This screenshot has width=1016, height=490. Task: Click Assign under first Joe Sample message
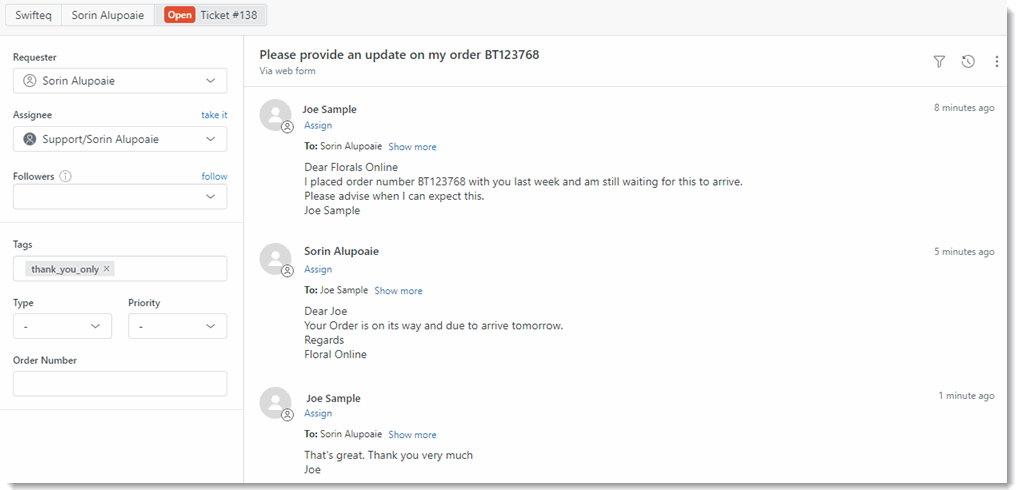click(318, 126)
